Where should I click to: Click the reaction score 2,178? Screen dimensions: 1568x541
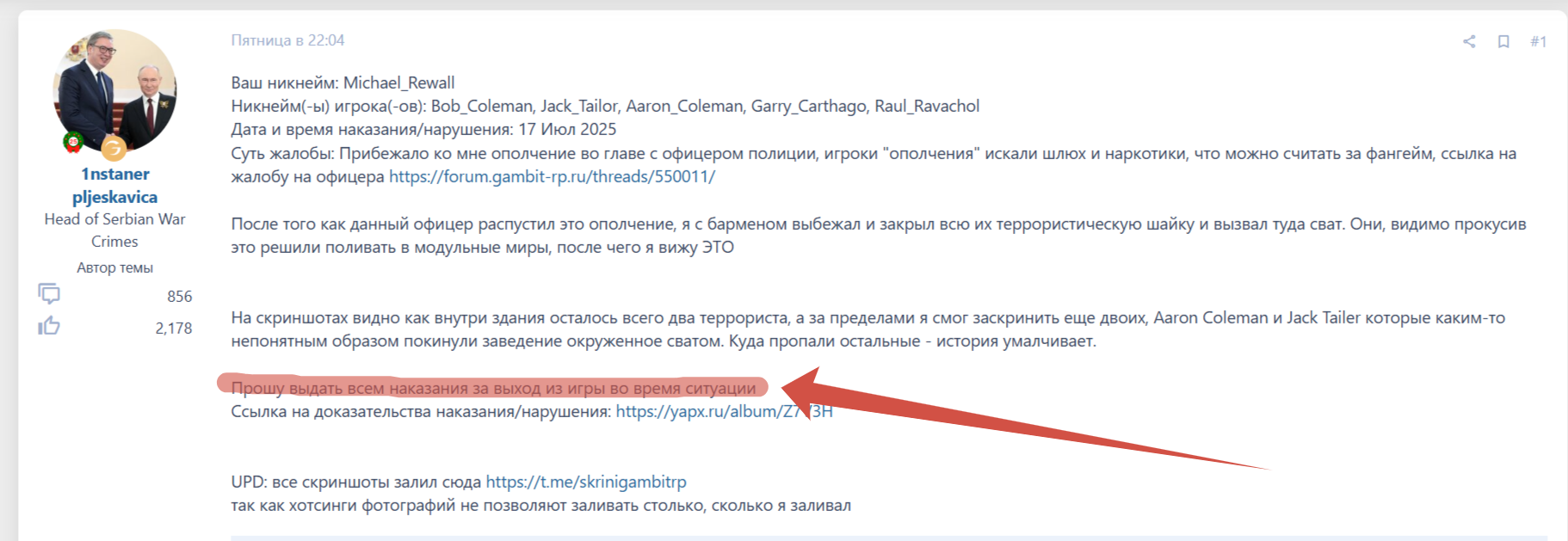pos(173,329)
